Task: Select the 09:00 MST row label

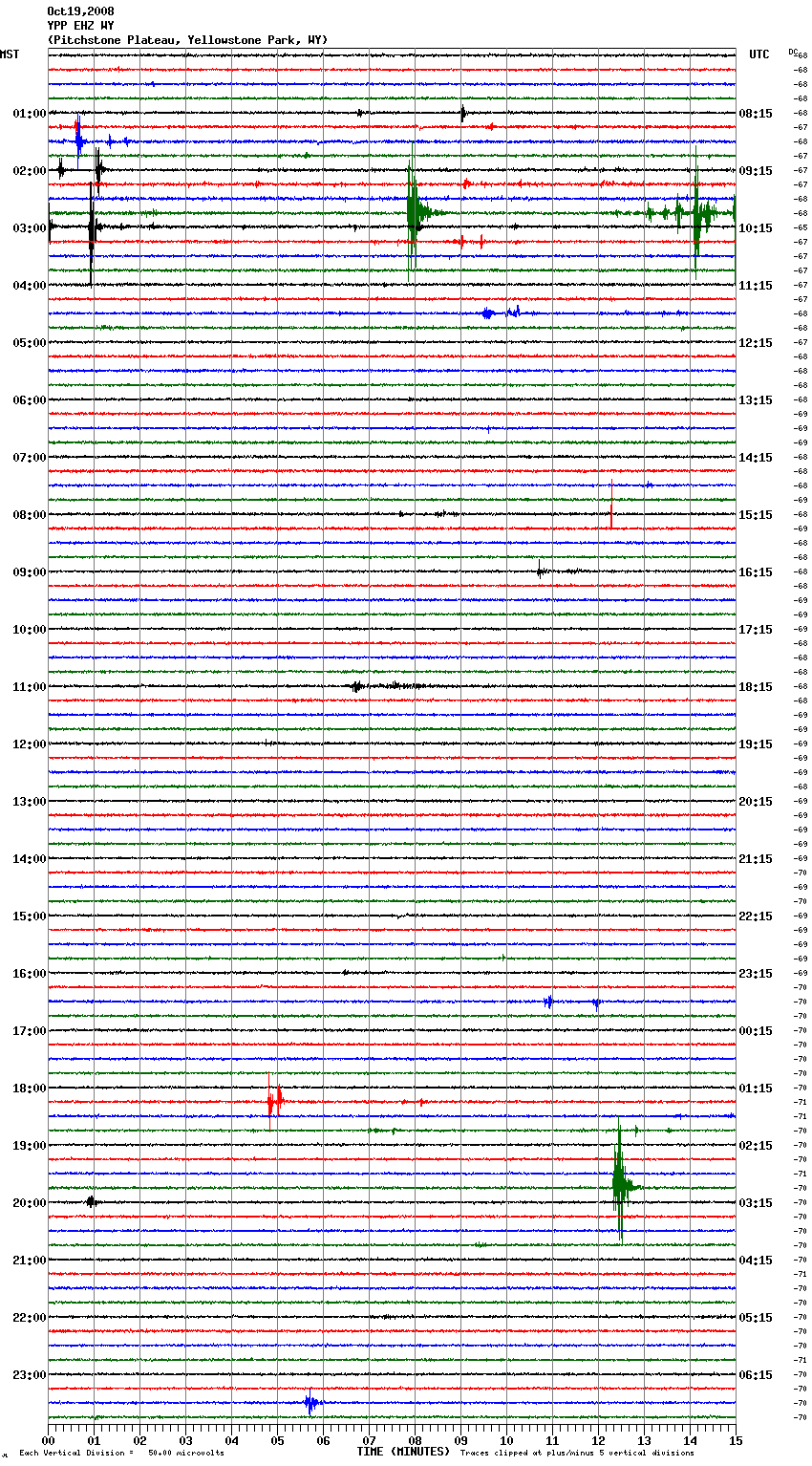Action: tap(30, 572)
